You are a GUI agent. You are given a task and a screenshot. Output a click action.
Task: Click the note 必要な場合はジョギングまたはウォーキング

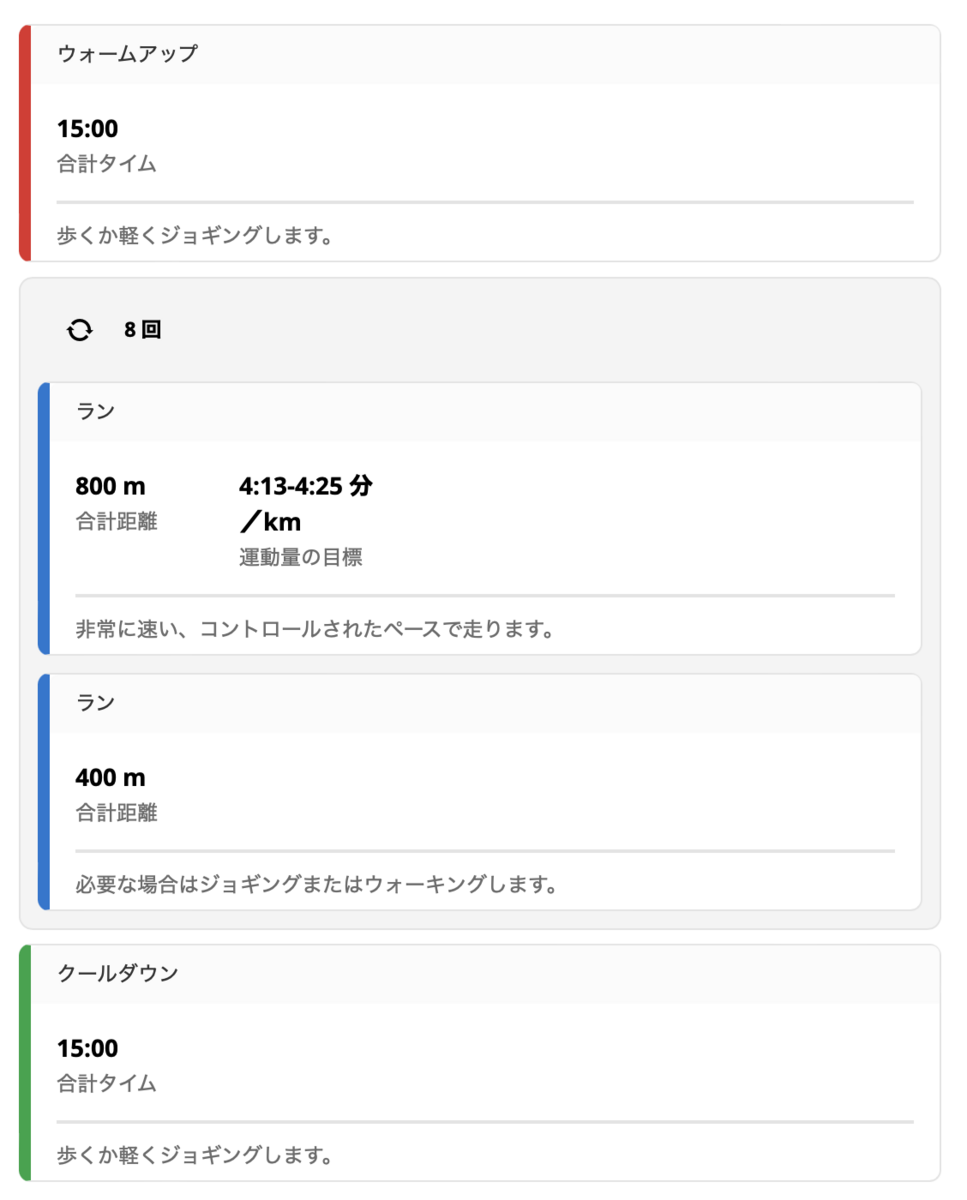click(316, 885)
